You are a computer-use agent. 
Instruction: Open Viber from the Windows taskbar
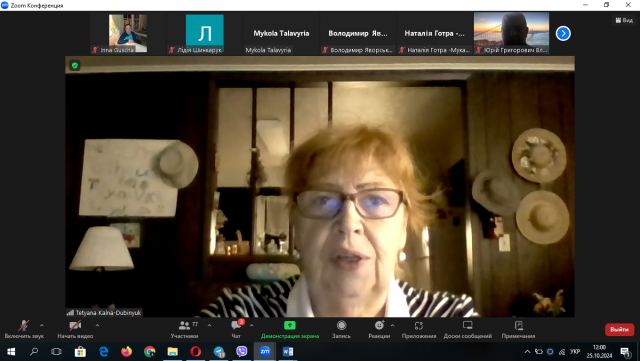click(x=242, y=351)
